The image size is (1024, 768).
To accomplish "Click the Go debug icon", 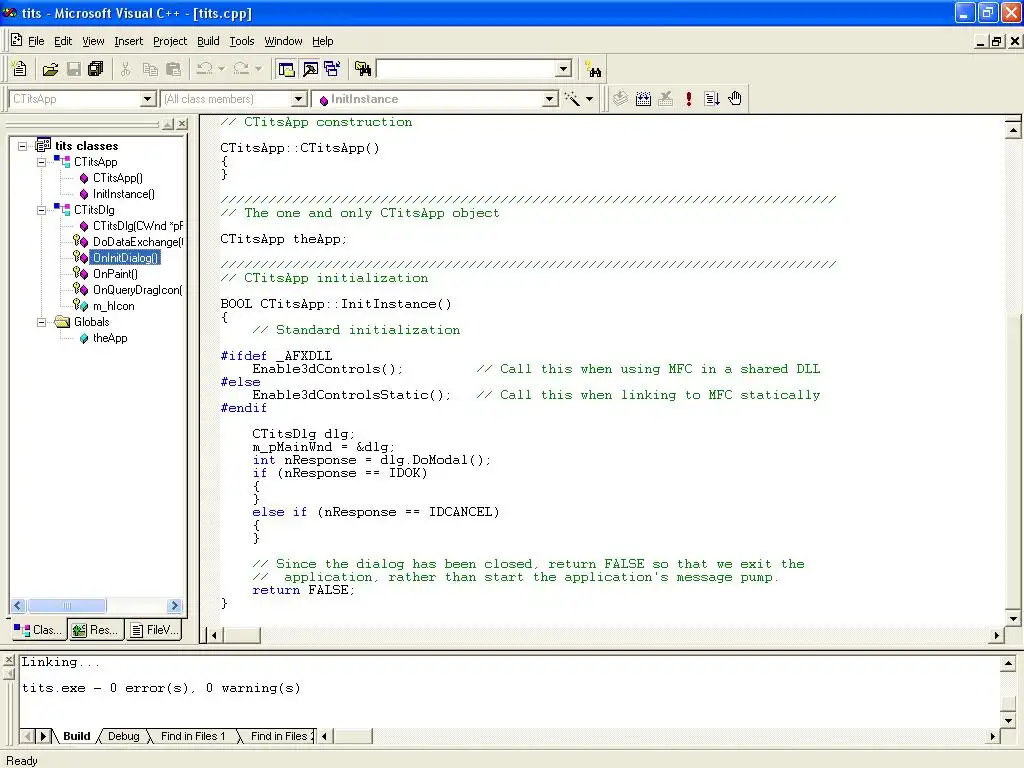I will pos(711,99).
